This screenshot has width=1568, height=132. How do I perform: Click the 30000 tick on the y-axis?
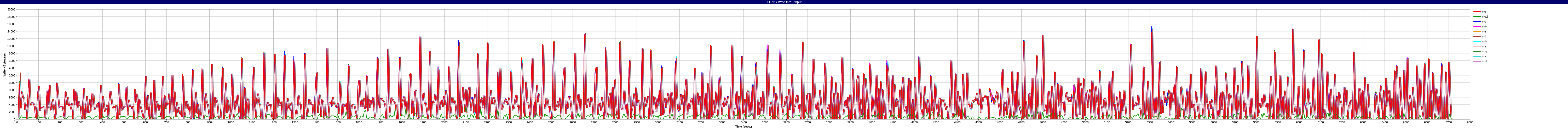[11, 10]
